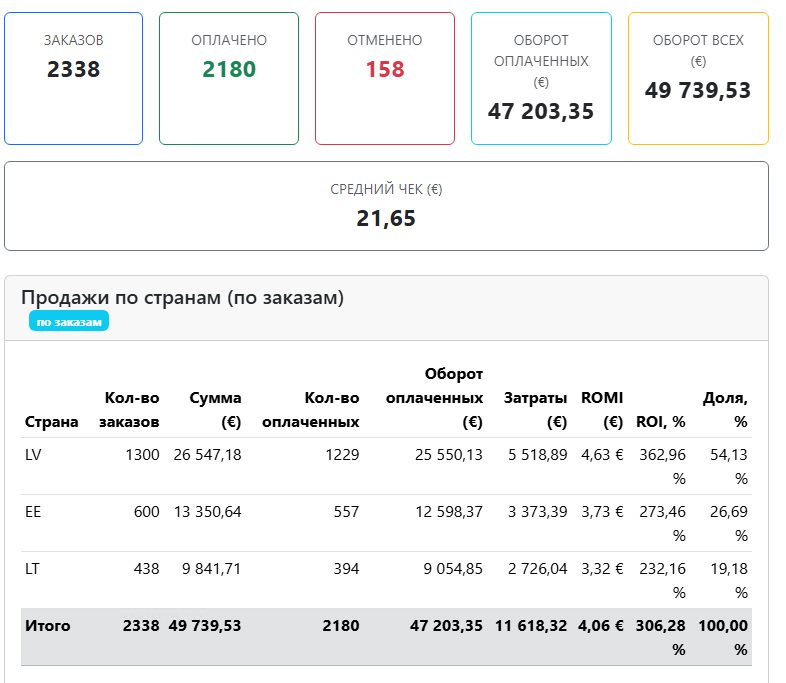Click the СРЕДНИЙ ЧЕК value 21,65

click(x=386, y=218)
